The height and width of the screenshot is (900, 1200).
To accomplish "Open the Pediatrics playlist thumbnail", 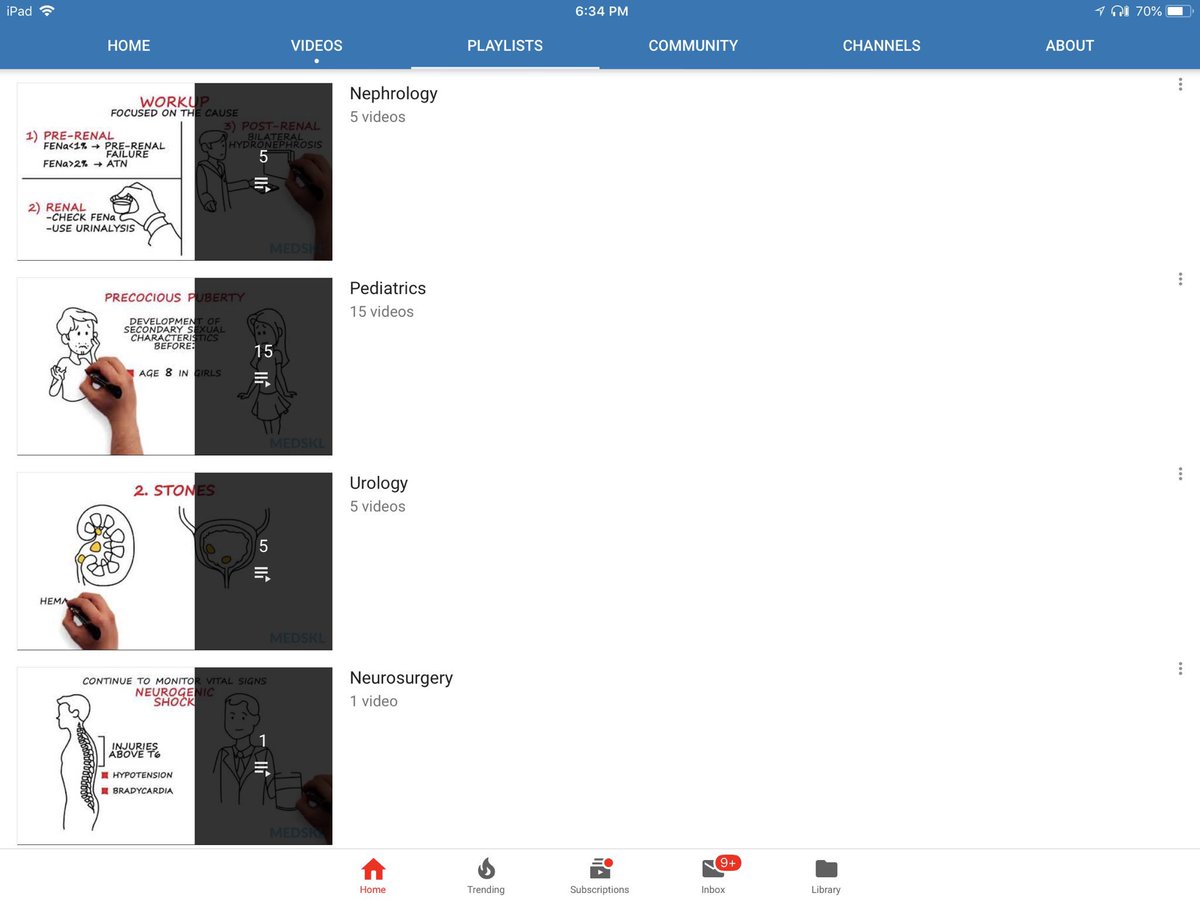I will click(x=175, y=366).
